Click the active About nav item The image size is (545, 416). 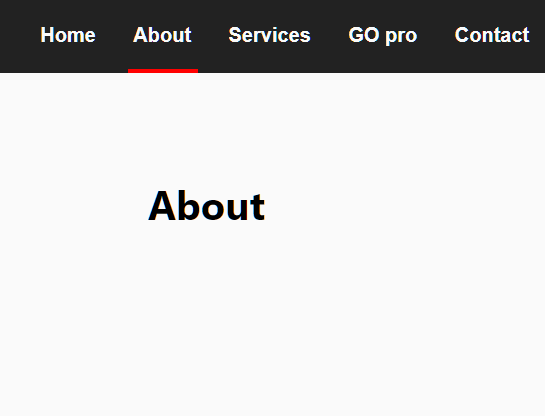162,35
